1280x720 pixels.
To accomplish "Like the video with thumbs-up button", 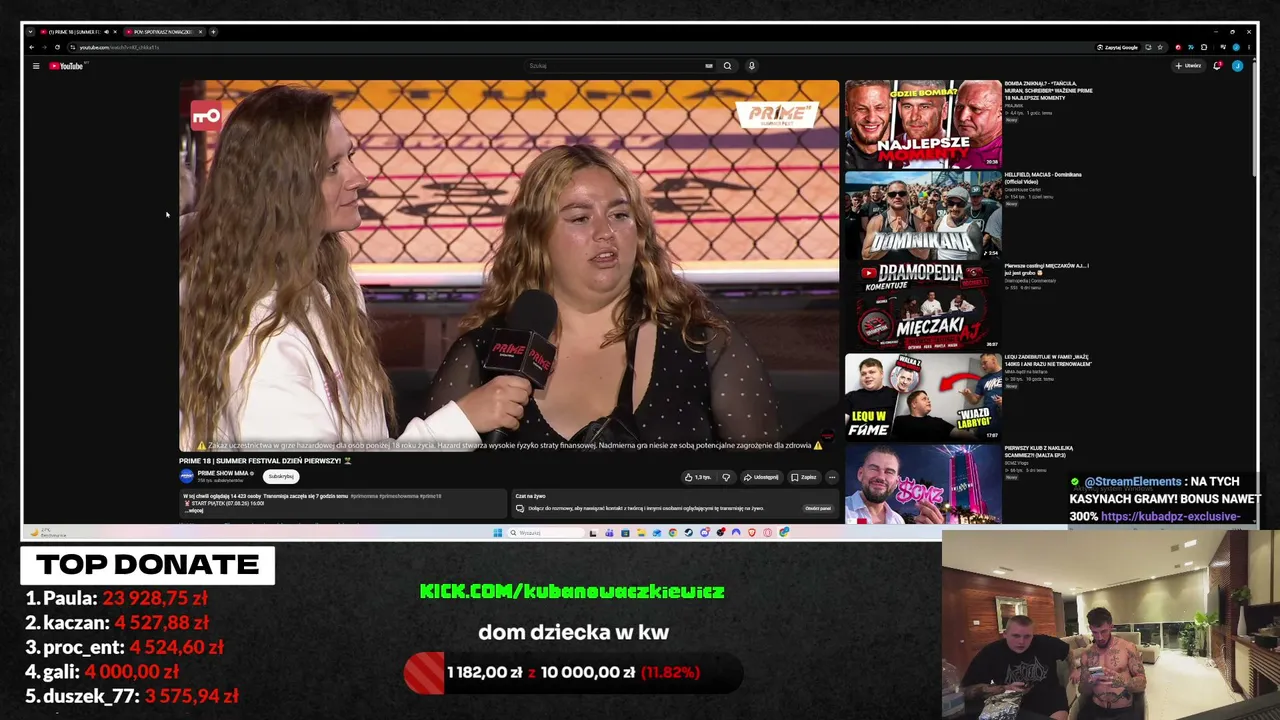I will (x=698, y=477).
